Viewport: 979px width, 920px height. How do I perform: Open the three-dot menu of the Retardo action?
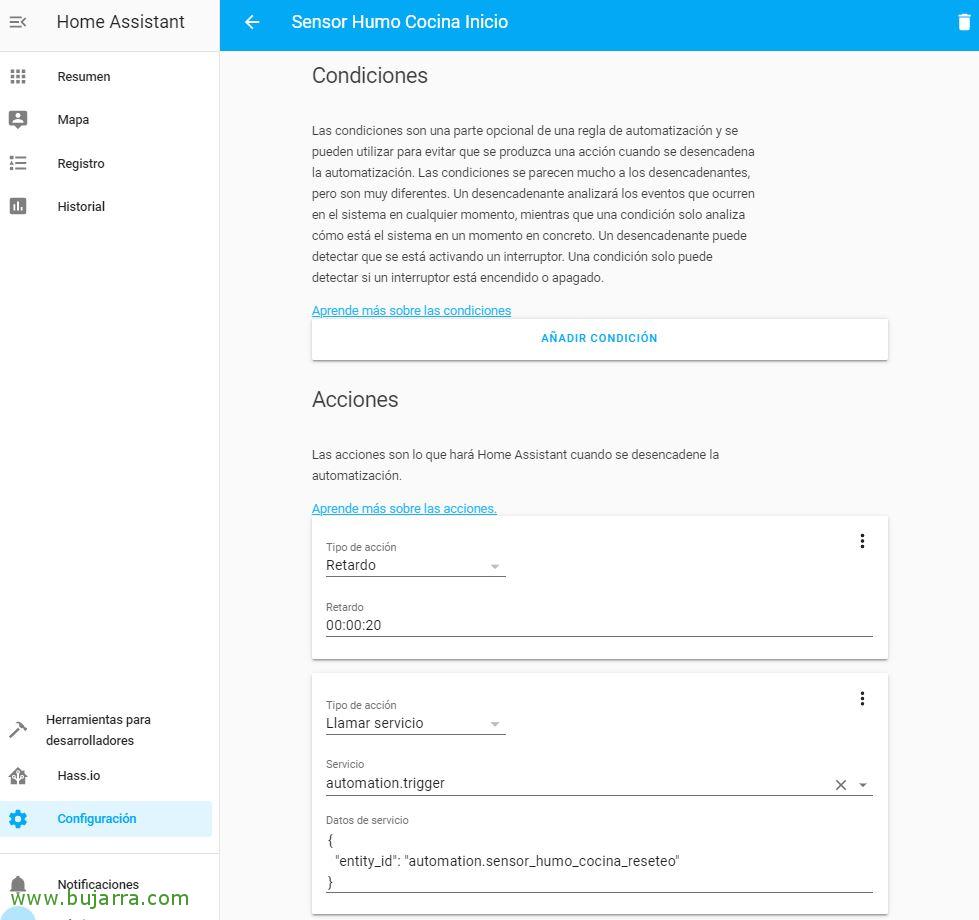862,541
